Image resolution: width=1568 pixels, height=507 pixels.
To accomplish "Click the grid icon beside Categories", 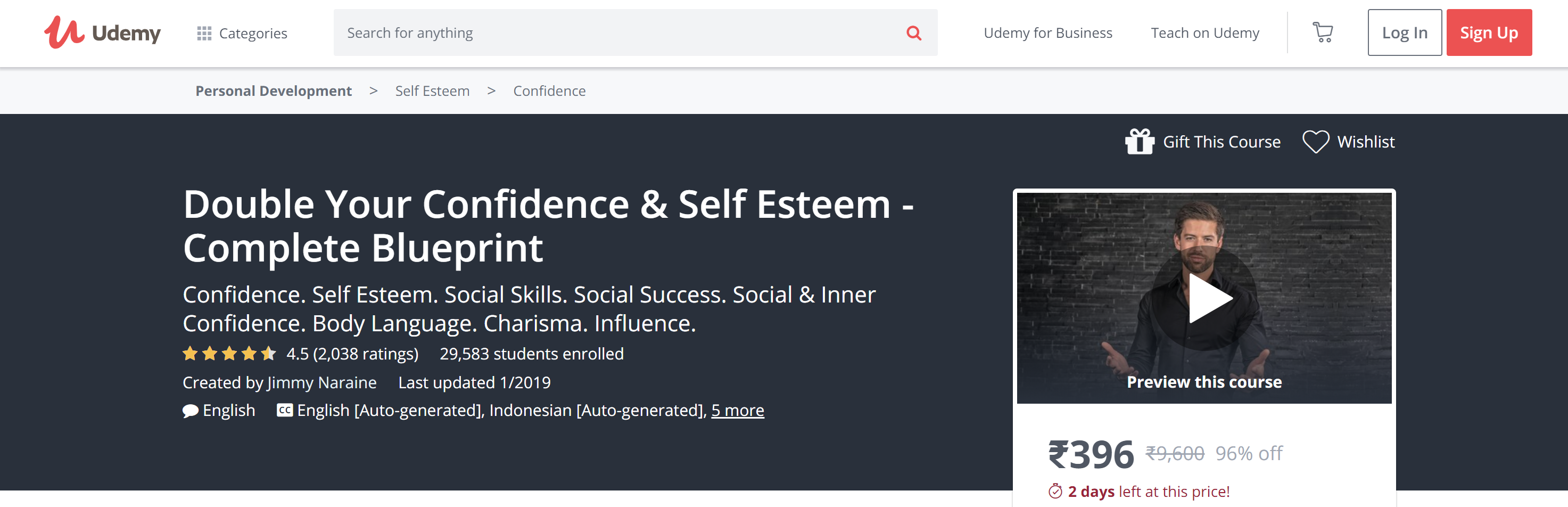I will click(204, 33).
